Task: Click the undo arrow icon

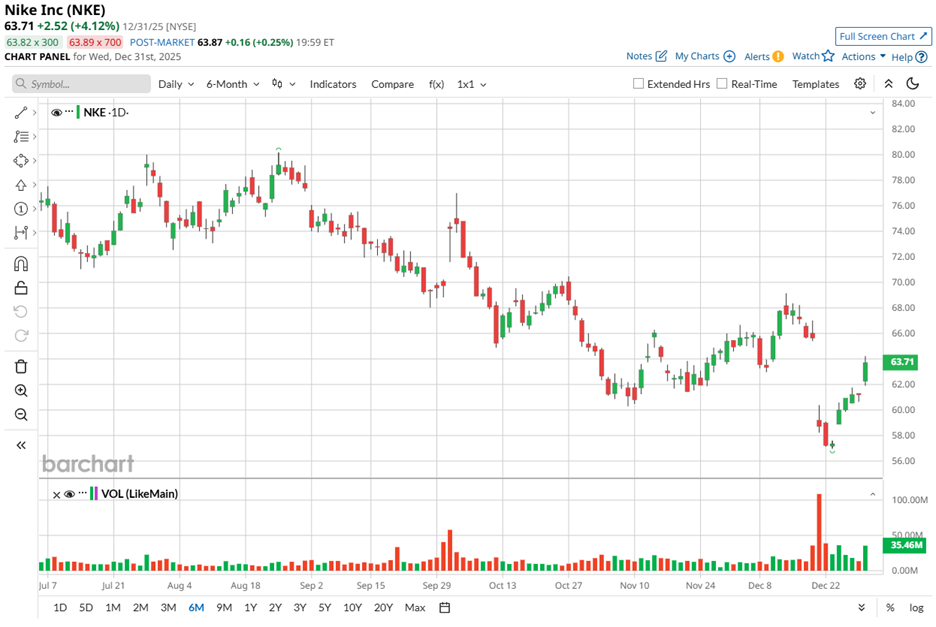Action: 21,311
